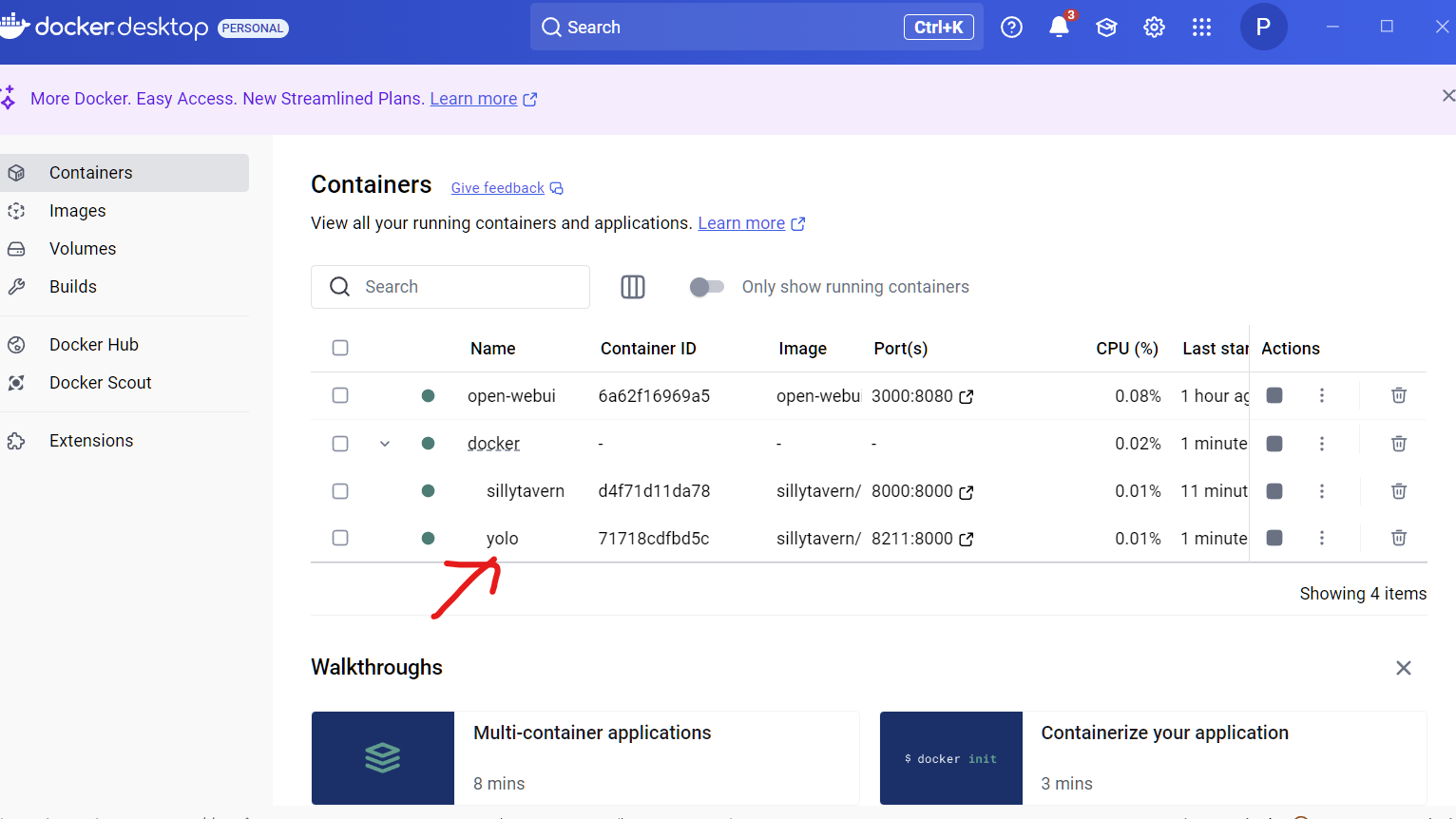Open more actions menu for open-webui

1321,395
